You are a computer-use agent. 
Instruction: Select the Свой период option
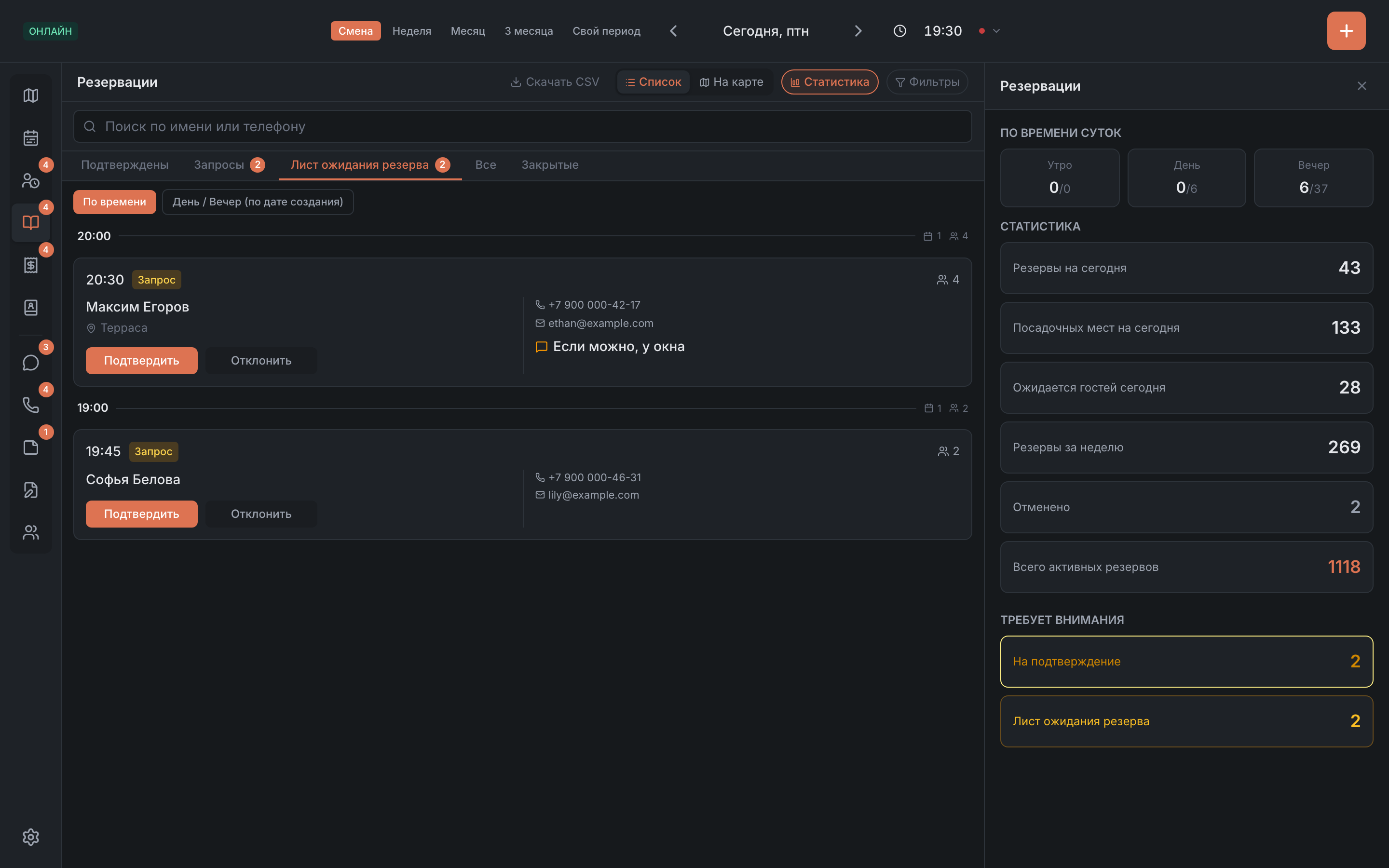(x=606, y=31)
